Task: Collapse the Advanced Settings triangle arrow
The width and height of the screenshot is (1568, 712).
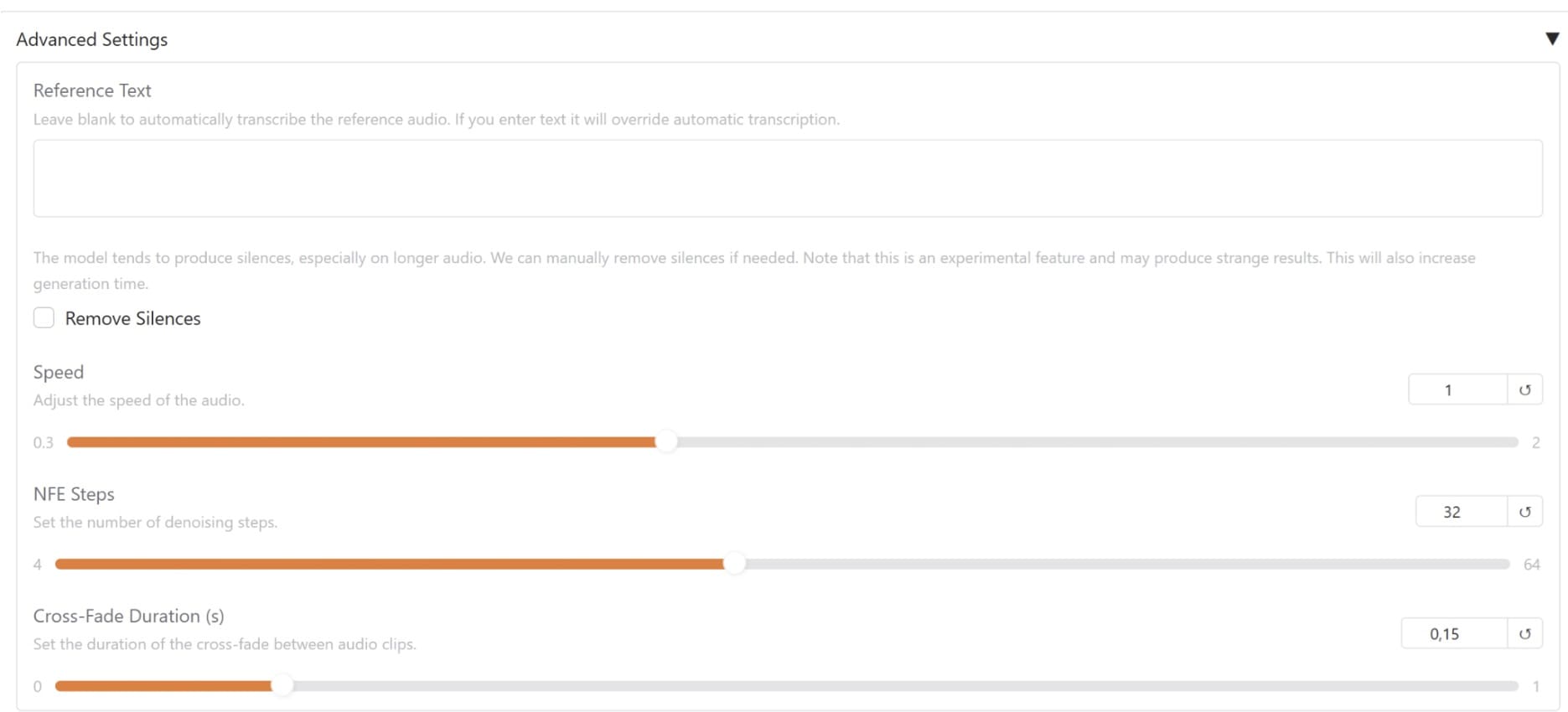Action: click(1551, 39)
